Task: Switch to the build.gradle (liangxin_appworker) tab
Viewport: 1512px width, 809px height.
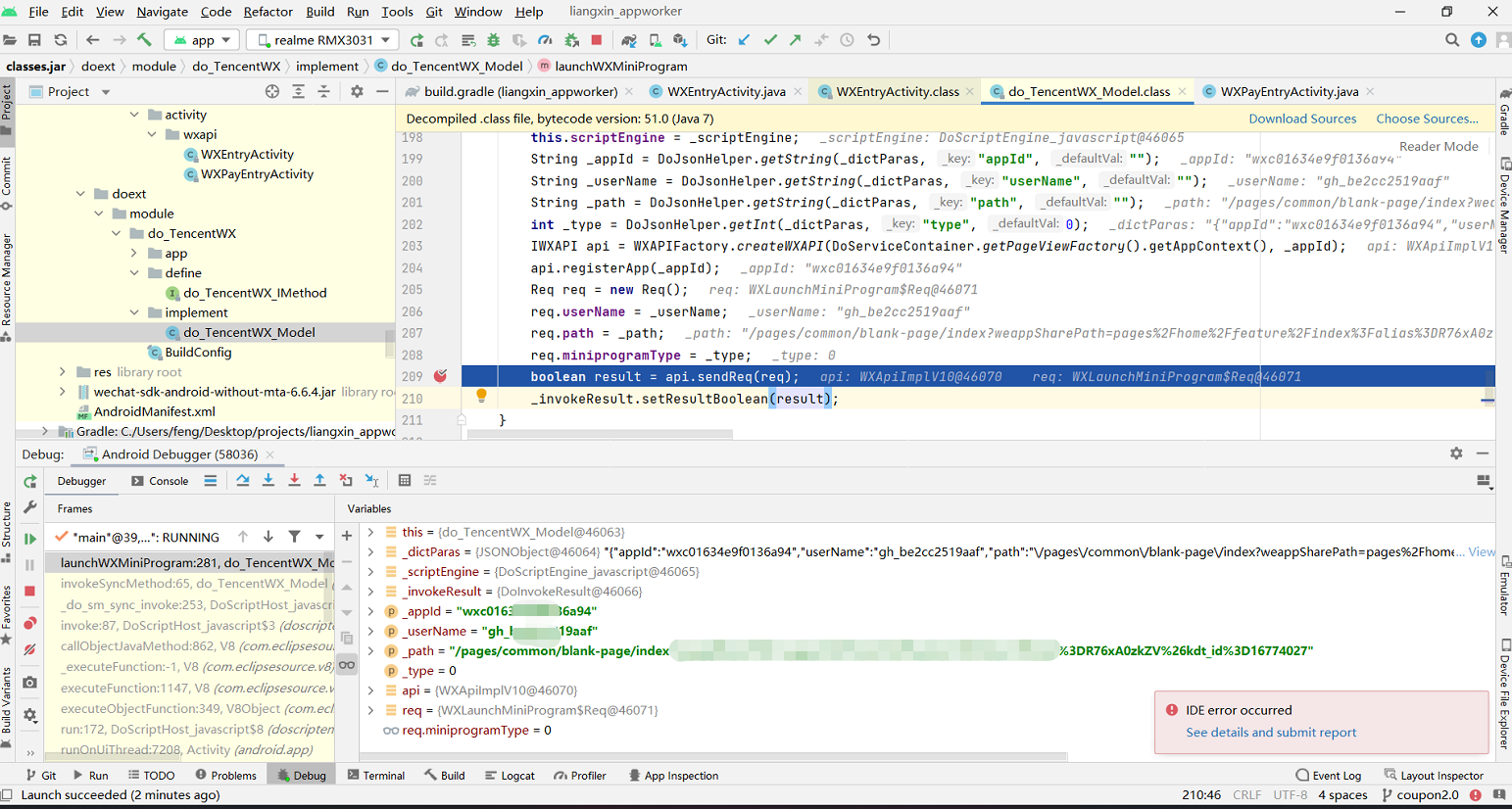Action: (520, 91)
